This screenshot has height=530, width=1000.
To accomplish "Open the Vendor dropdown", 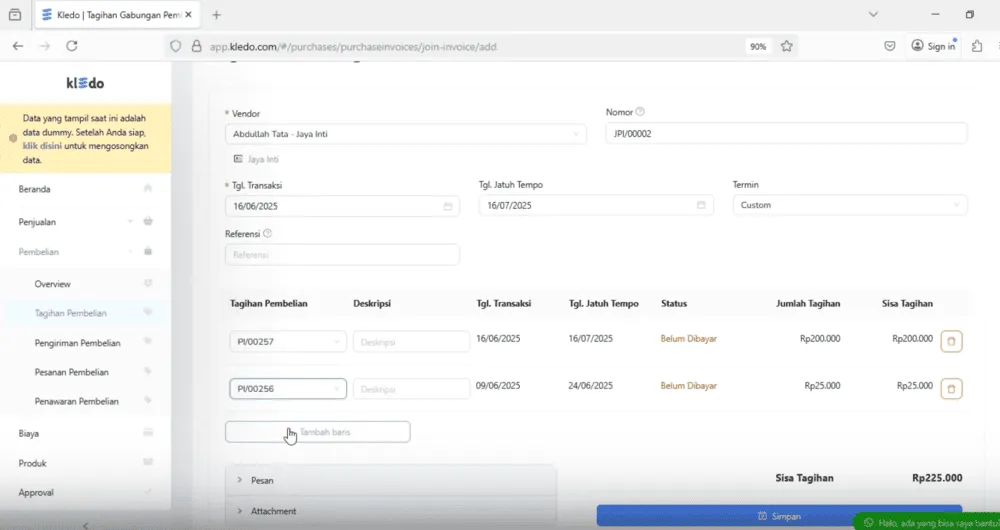I will 406,134.
